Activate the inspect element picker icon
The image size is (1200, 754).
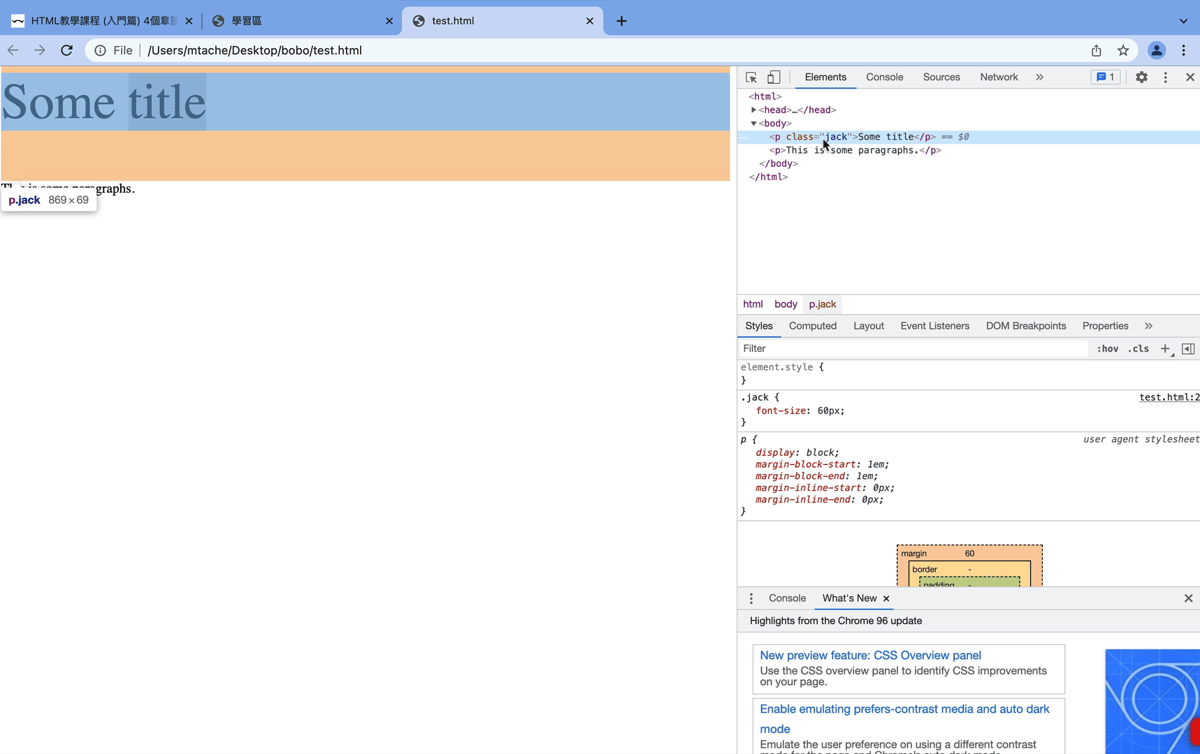pyautogui.click(x=751, y=77)
